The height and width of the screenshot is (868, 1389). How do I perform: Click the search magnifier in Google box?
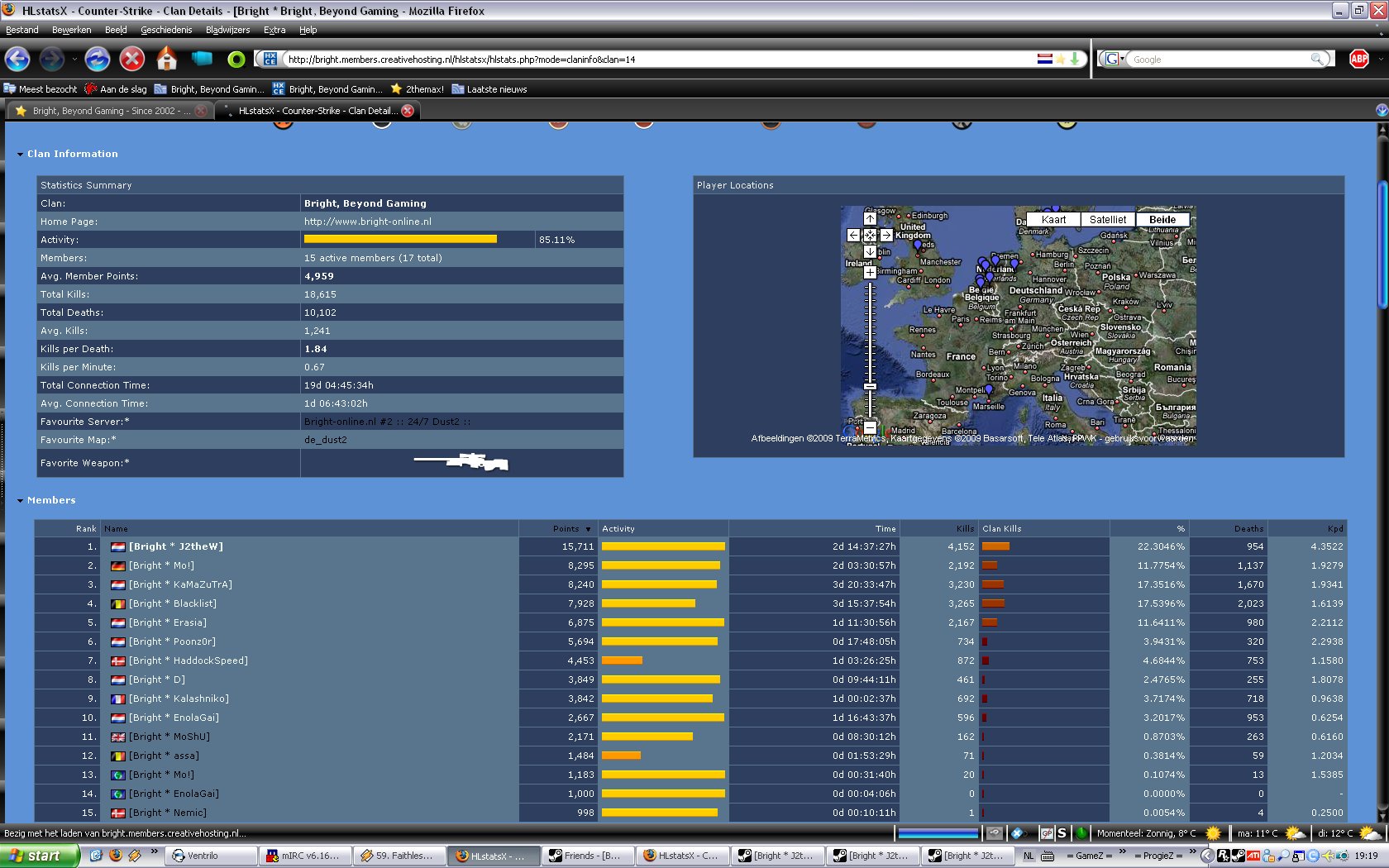1316,60
